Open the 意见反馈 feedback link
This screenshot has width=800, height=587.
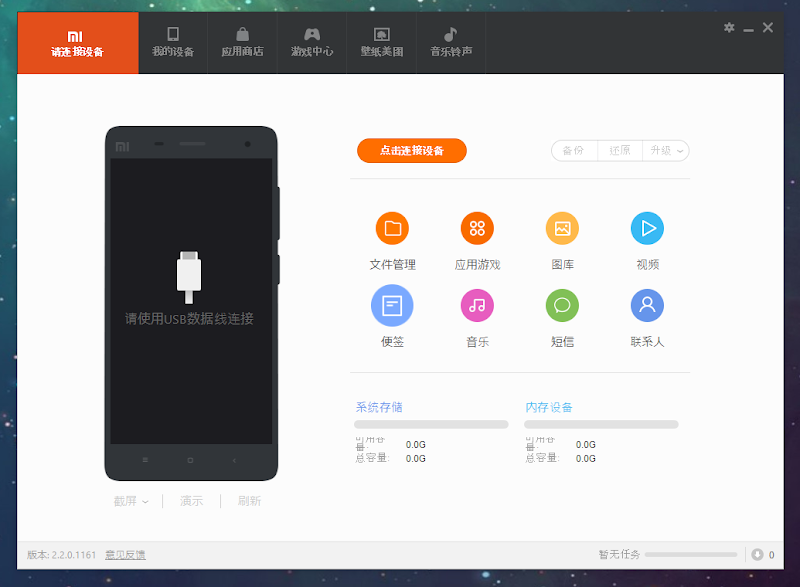coord(126,554)
